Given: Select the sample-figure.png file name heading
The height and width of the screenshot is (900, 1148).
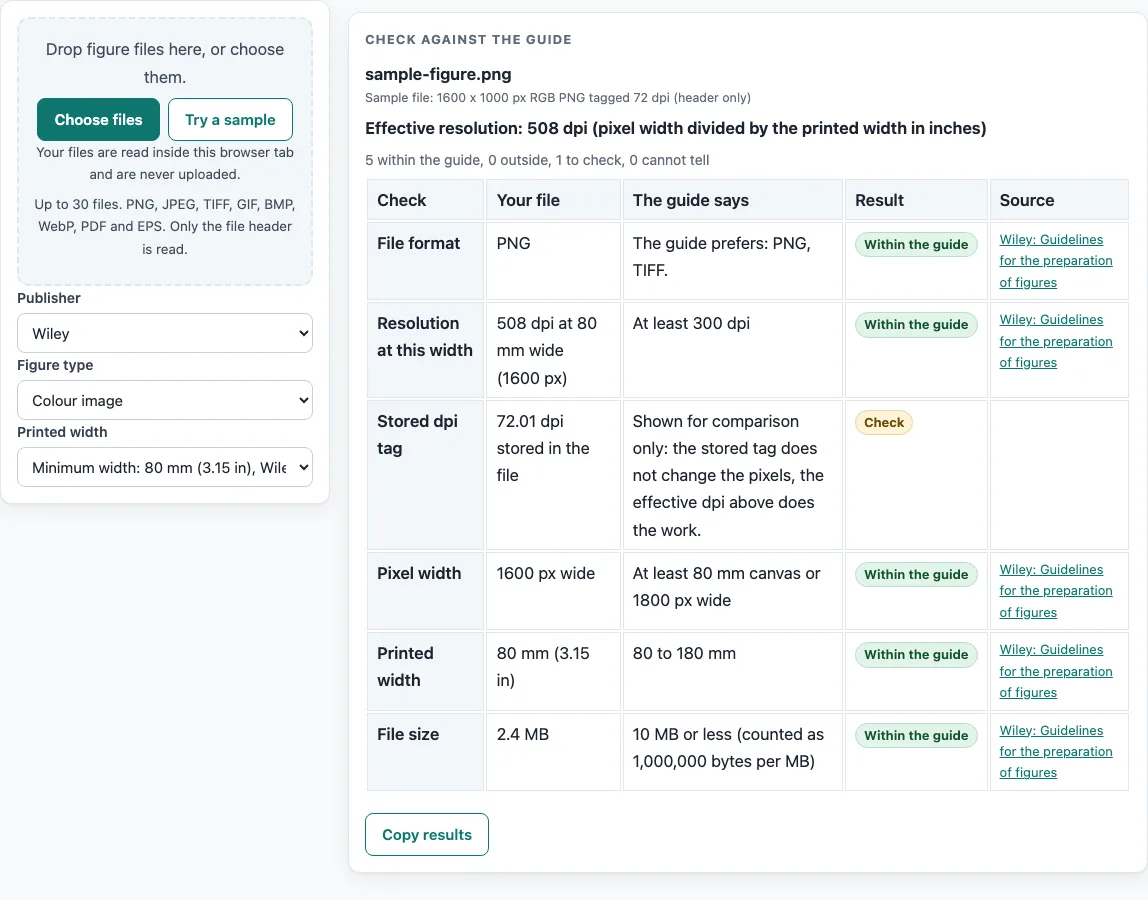Looking at the screenshot, I should pyautogui.click(x=439, y=74).
